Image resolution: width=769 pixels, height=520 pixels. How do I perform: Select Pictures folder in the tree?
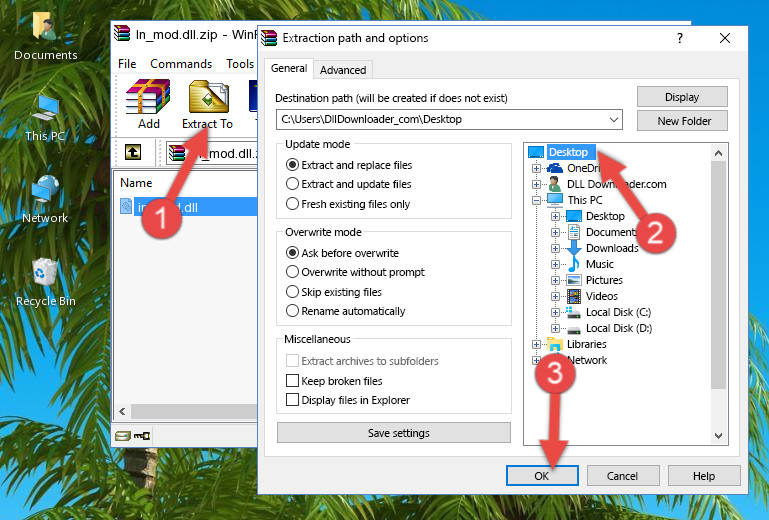pos(604,280)
